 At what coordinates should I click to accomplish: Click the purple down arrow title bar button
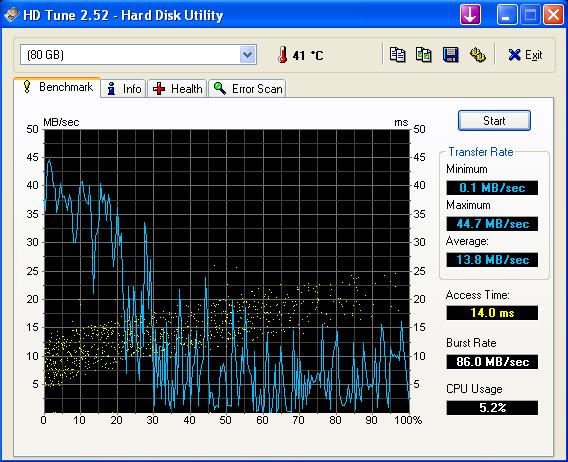pyautogui.click(x=470, y=15)
